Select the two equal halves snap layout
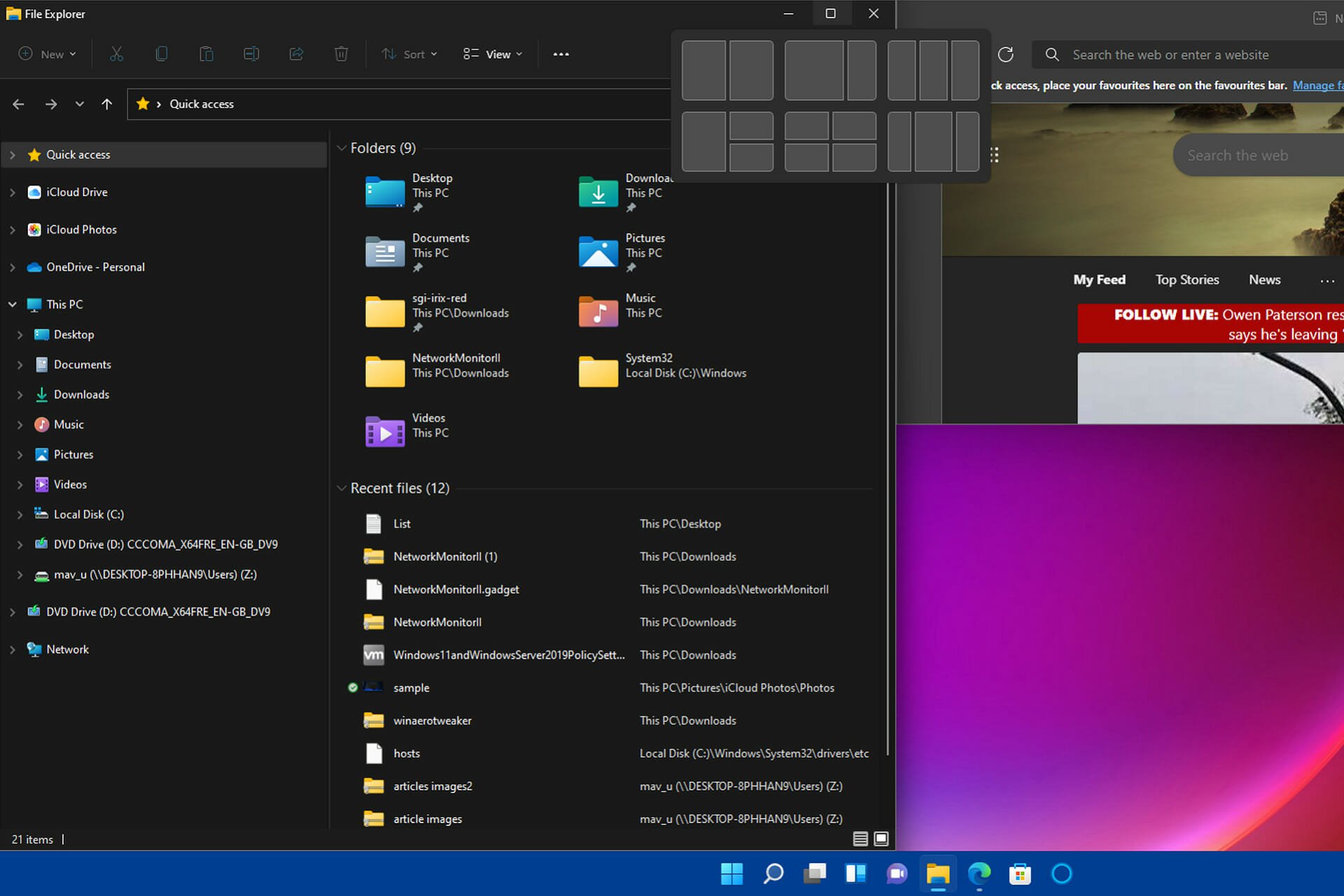 [x=727, y=70]
